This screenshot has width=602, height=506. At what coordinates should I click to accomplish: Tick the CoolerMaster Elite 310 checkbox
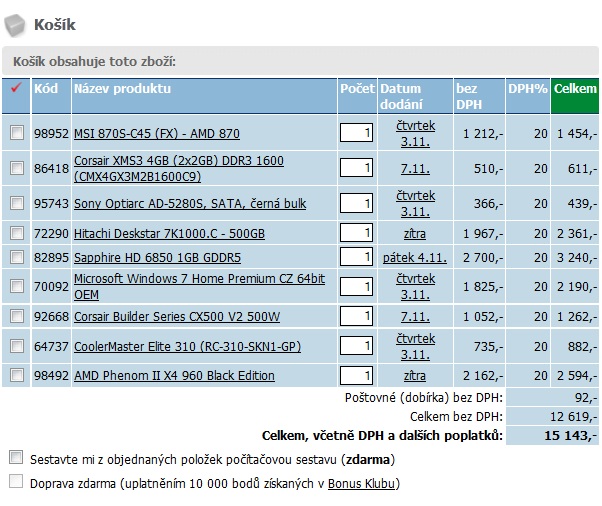click(17, 346)
